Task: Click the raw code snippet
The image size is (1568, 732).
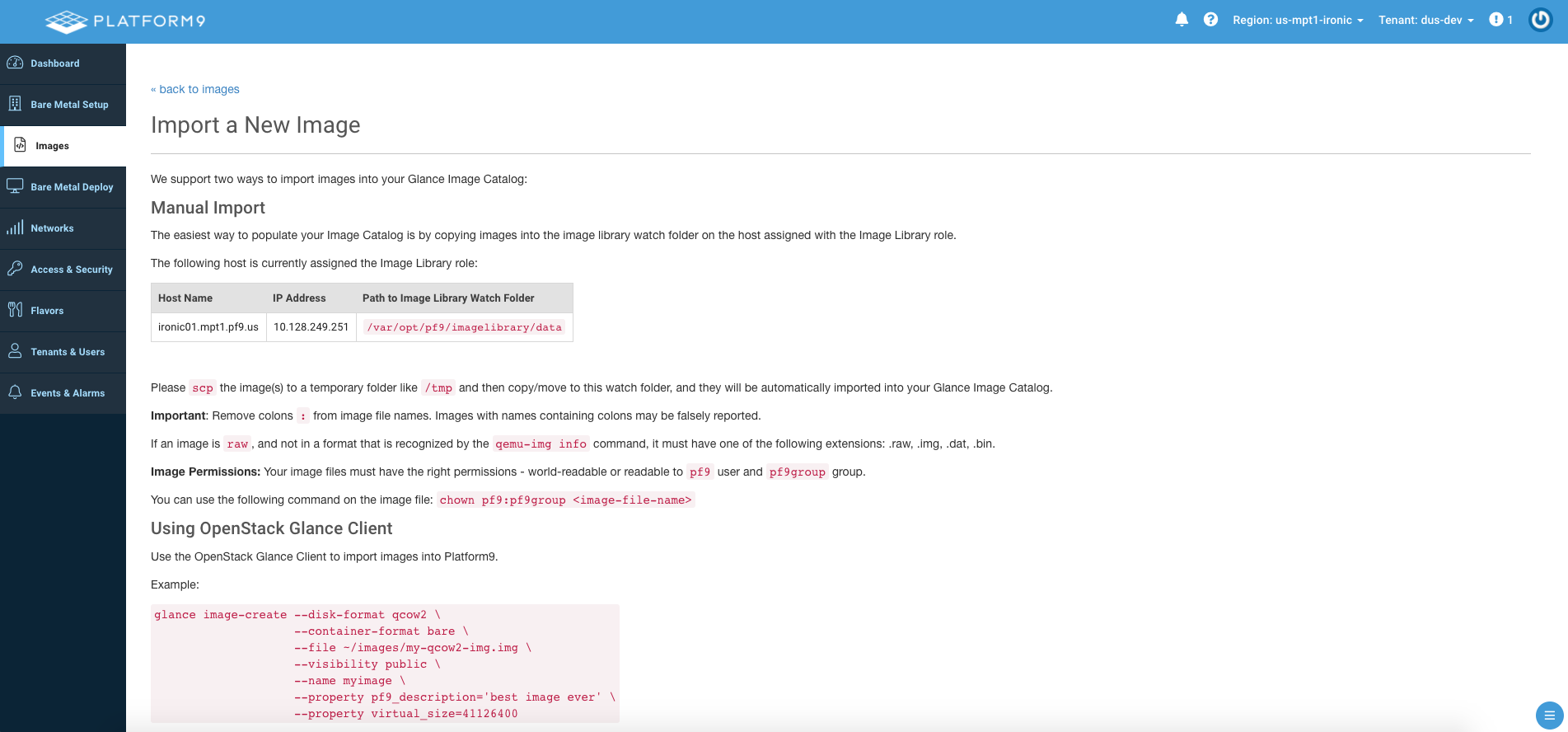Action: 237,444
